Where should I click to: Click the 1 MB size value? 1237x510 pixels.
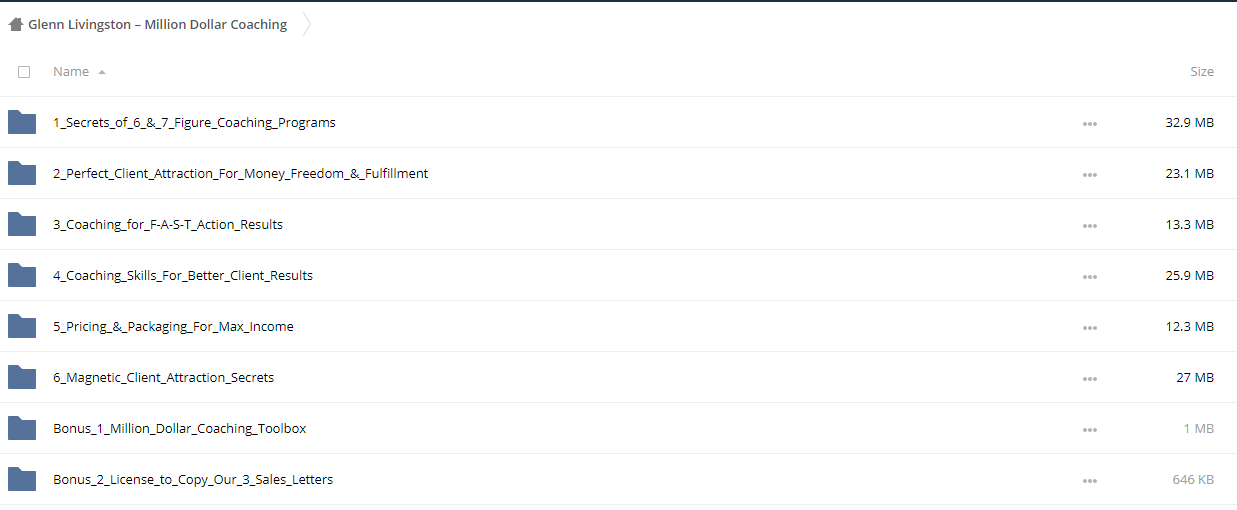click(1199, 429)
